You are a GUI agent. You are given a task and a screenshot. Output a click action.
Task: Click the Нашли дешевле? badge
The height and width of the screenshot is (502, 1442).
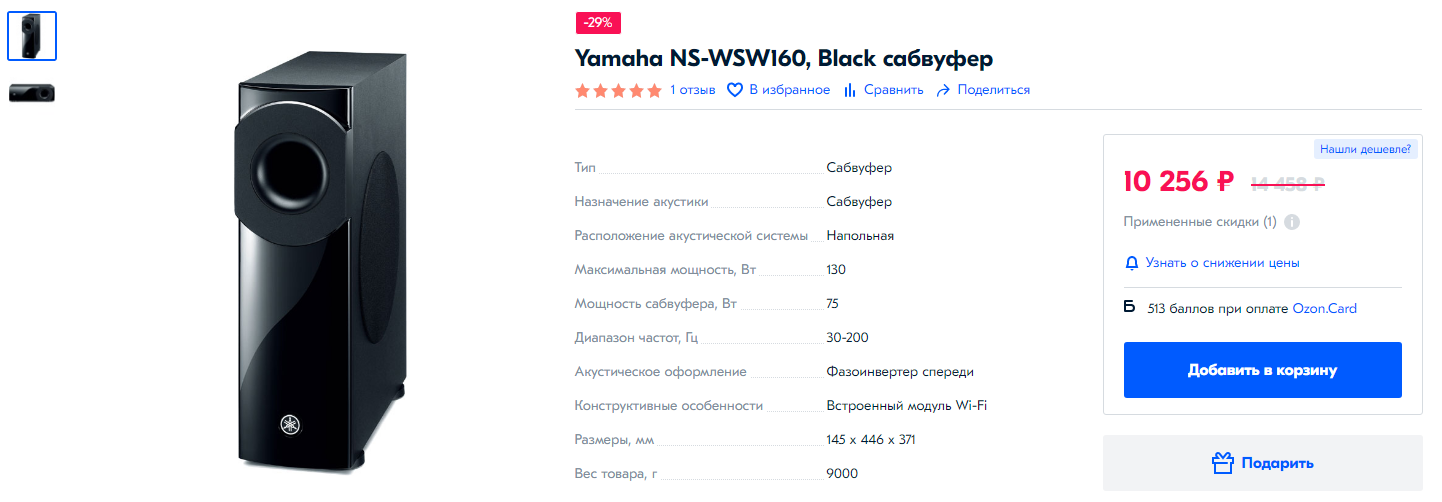(x=1365, y=149)
